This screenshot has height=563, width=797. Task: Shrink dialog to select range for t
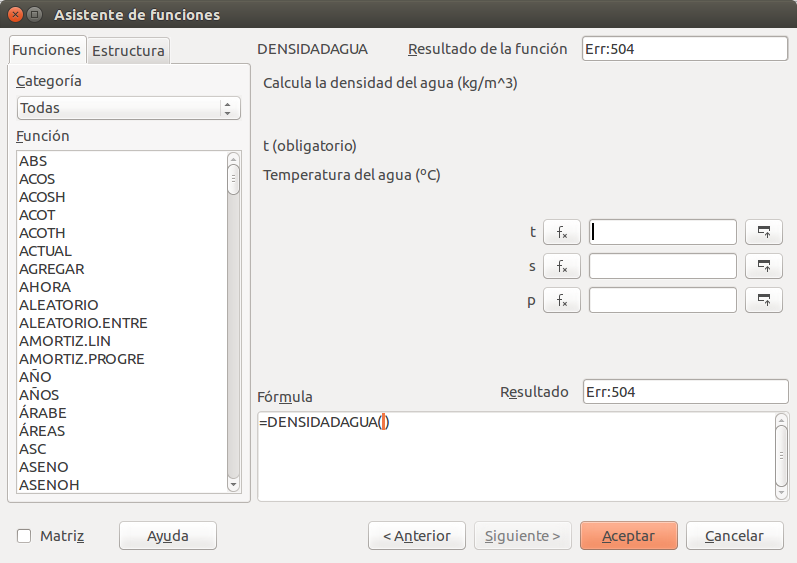point(763,232)
